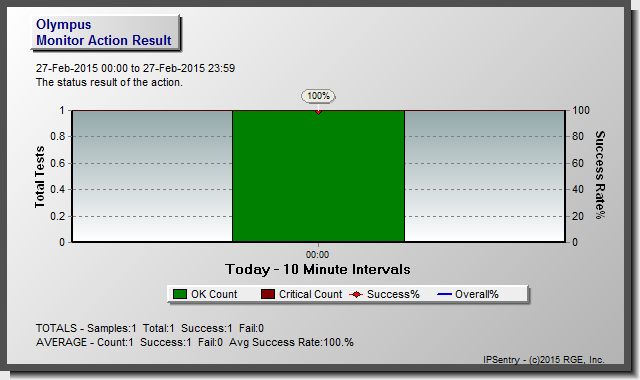Click the Critical Count legend text

[311, 294]
